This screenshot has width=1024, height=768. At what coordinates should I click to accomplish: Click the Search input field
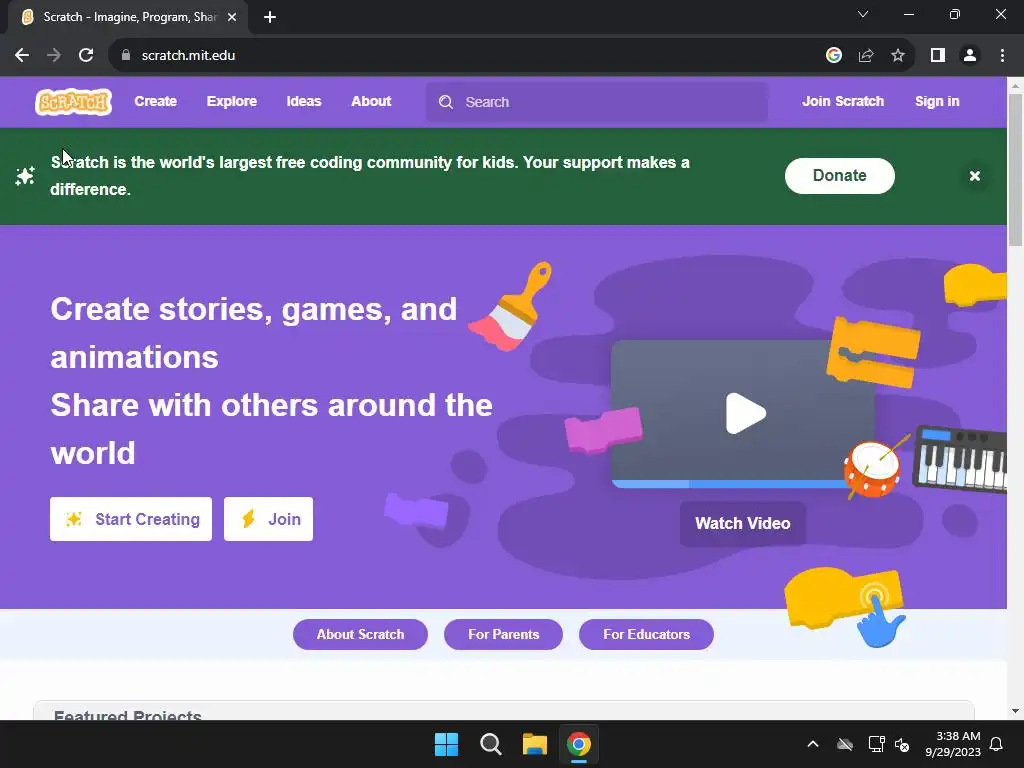(x=597, y=102)
